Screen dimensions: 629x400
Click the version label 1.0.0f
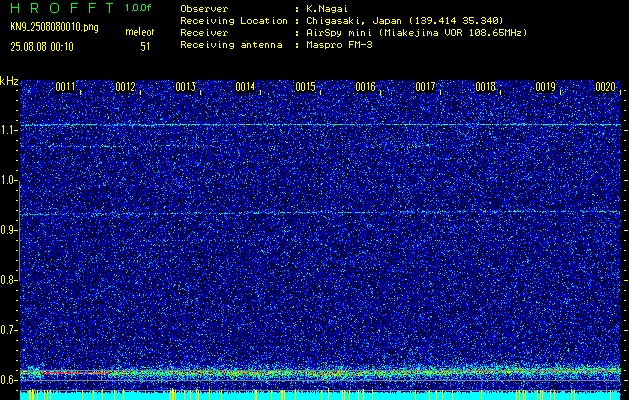(x=138, y=8)
